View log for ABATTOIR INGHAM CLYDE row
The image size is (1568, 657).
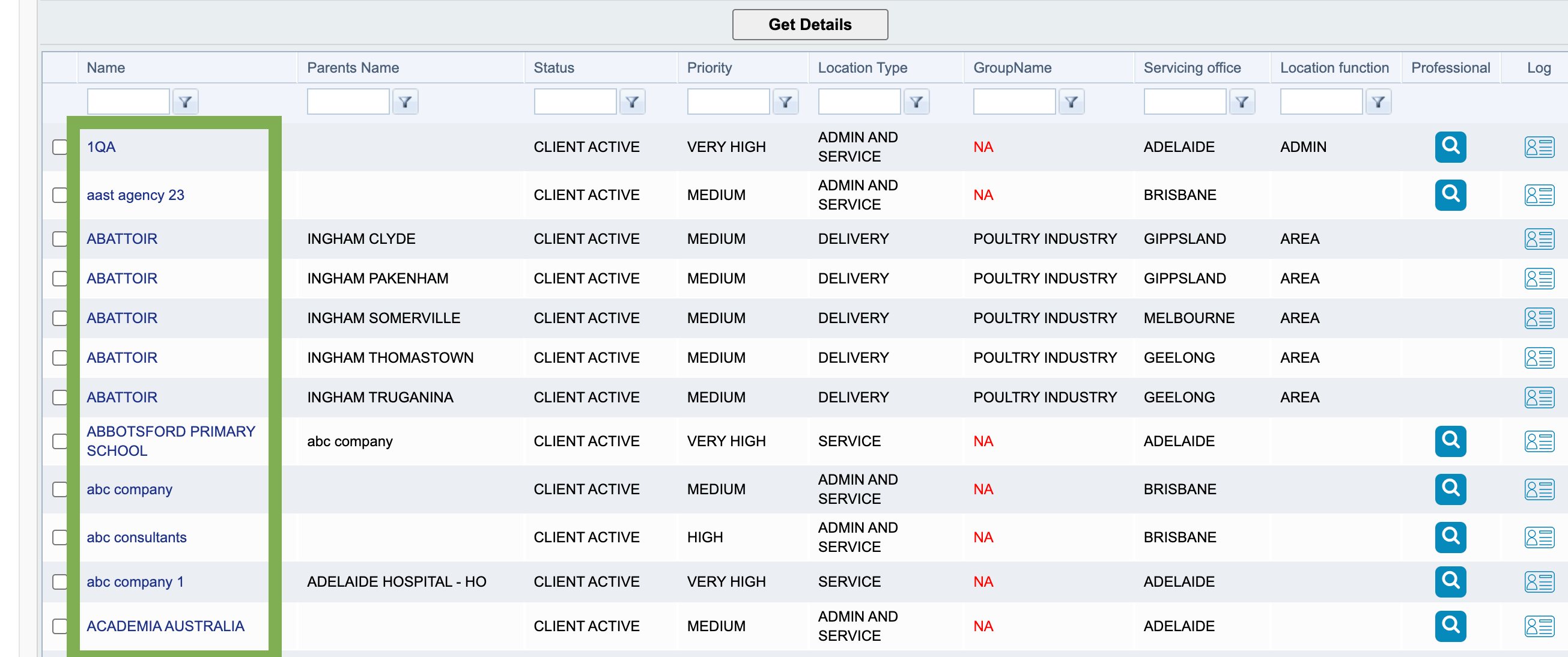[x=1539, y=238]
